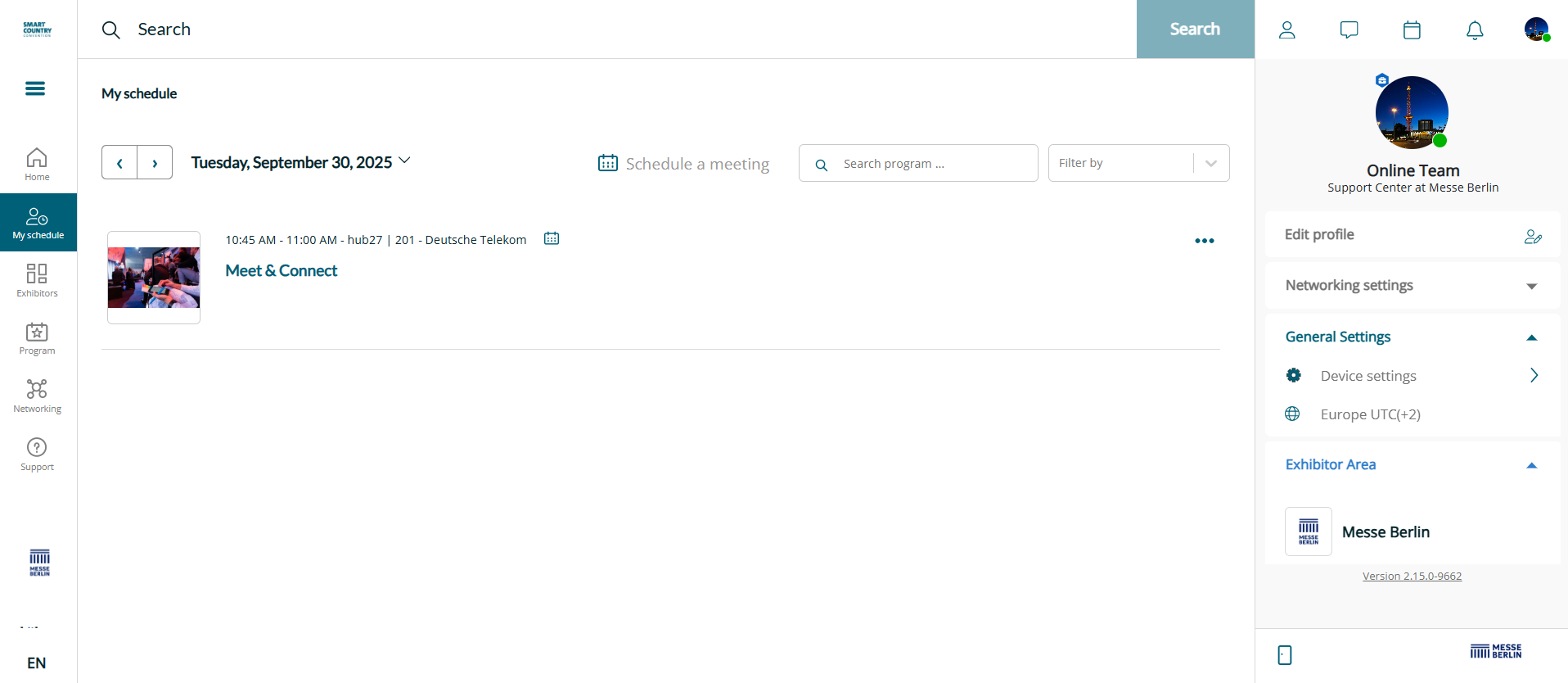This screenshot has width=1568, height=683.
Task: Open the three-dot menu for Meet & Connect
Action: tap(1205, 241)
